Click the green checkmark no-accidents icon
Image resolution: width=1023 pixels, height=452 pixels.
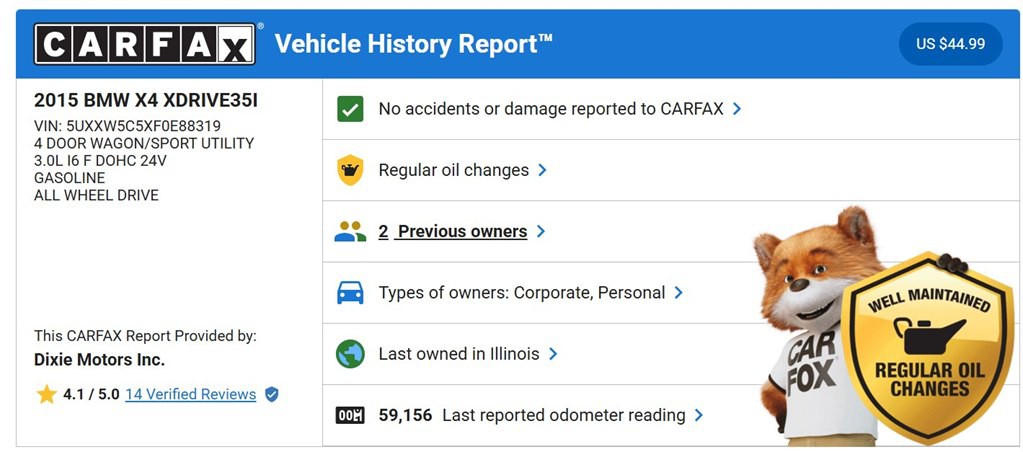[x=350, y=109]
